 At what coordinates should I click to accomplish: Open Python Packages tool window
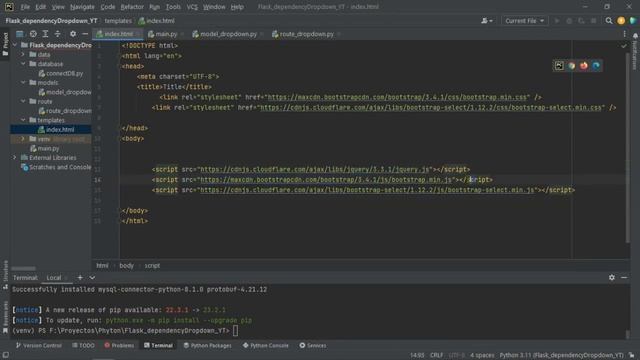[207, 345]
